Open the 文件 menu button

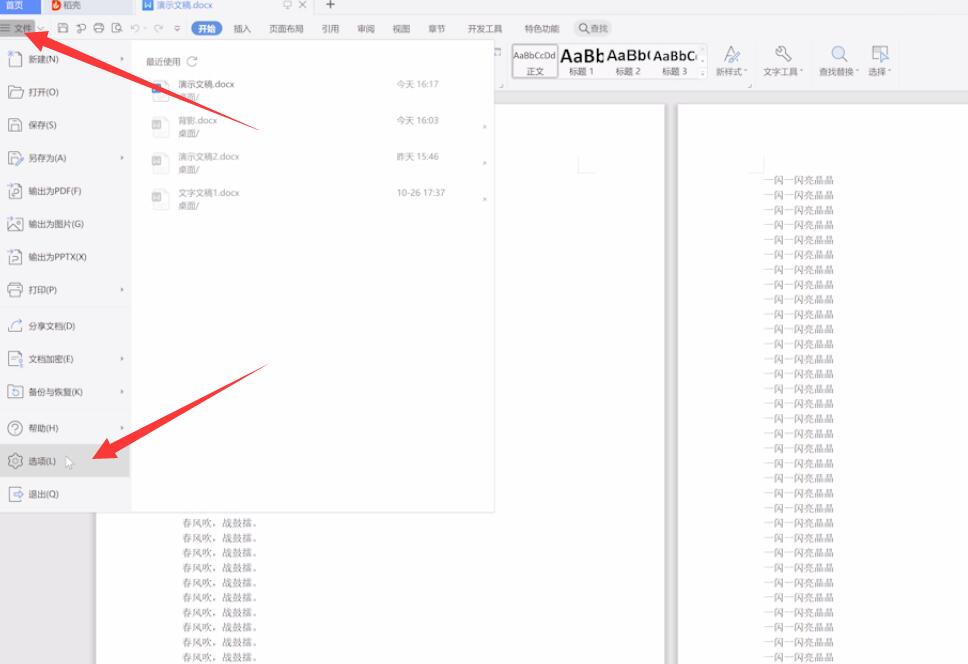coord(17,28)
